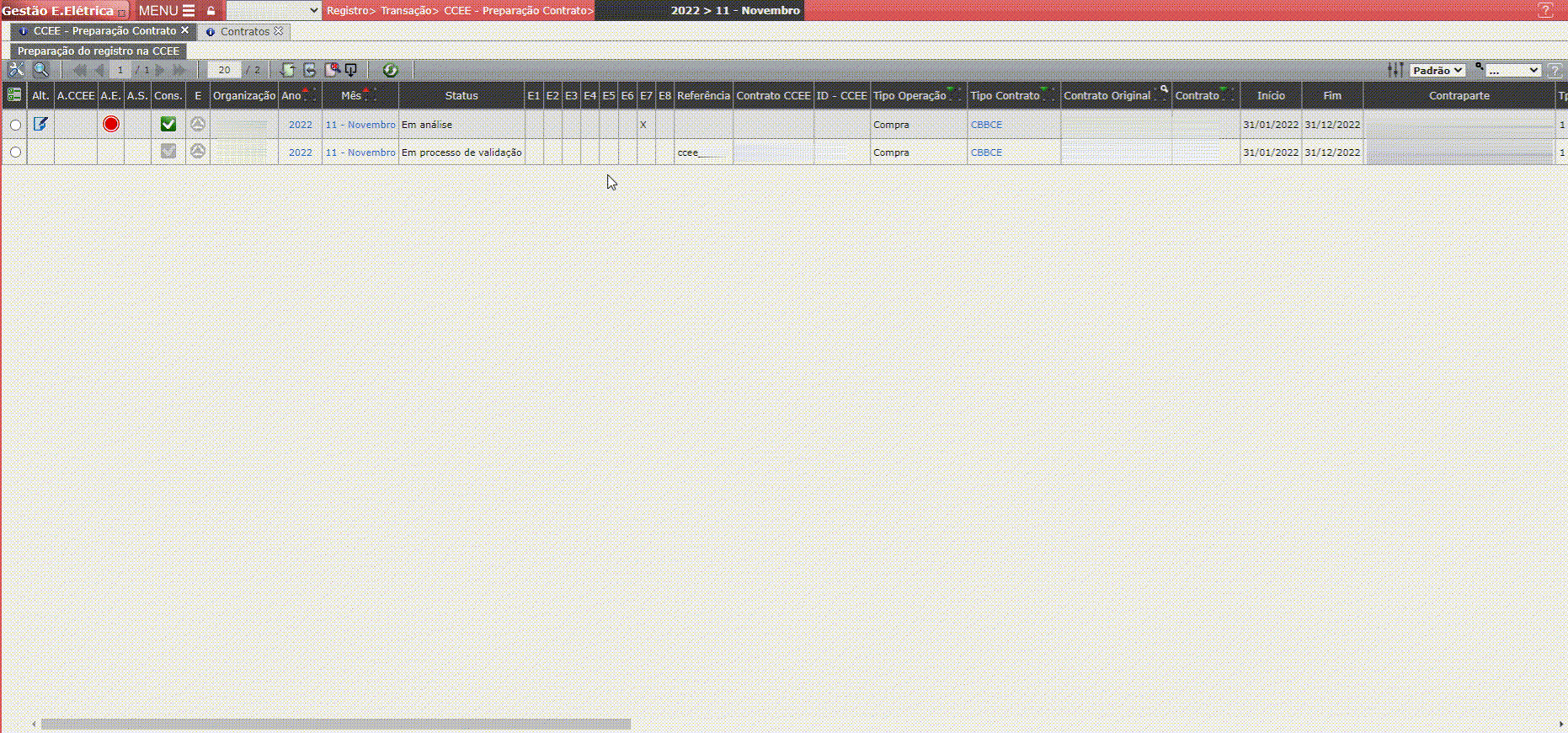Click the download arrow icon in toolbar
The image size is (1568, 733).
[x=351, y=70]
